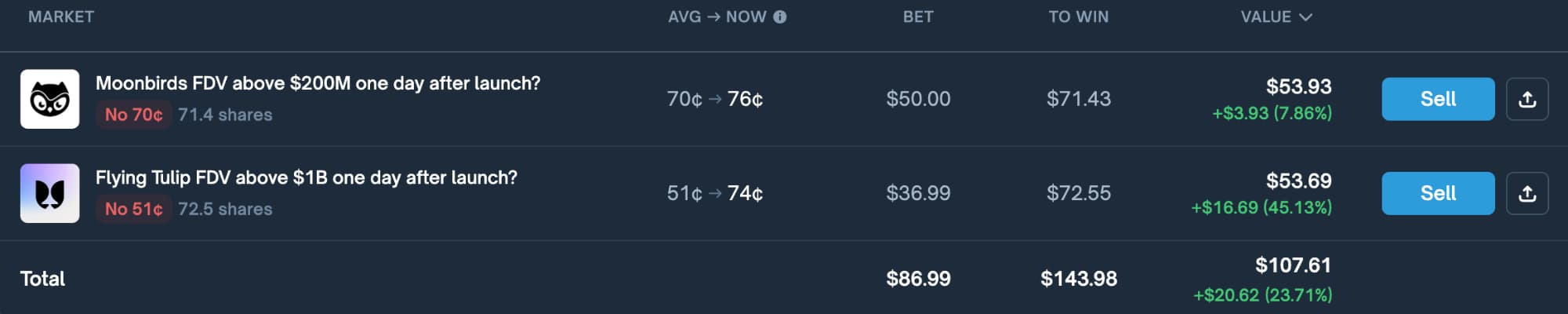The image size is (1568, 314).
Task: Share the Moonbirds position via upload icon
Action: coord(1526,99)
